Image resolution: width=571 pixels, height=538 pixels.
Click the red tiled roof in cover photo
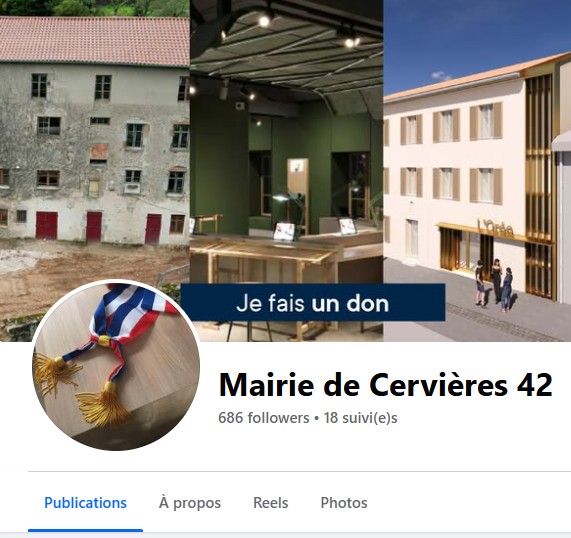click(94, 41)
